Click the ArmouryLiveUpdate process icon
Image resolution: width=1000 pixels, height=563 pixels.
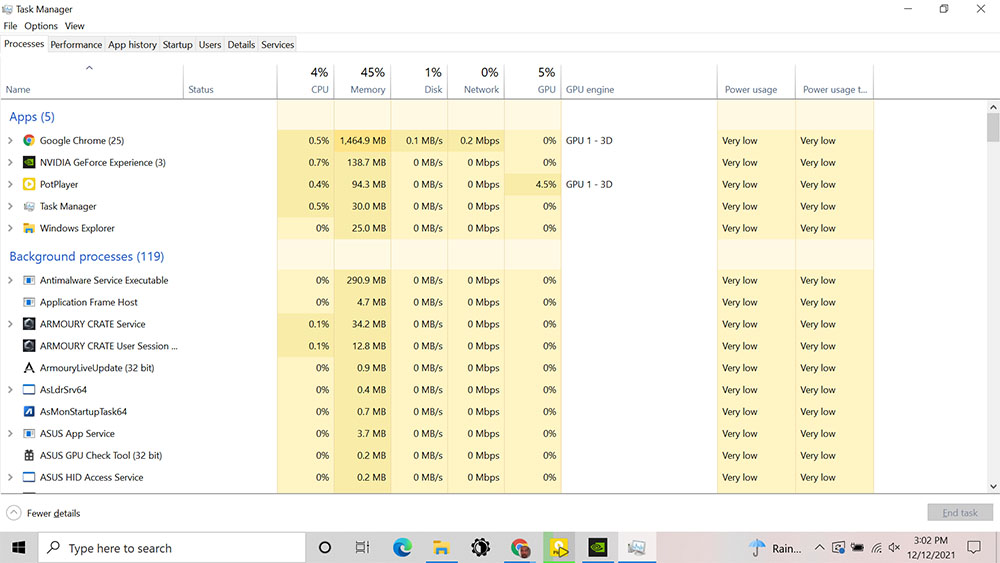coord(29,367)
